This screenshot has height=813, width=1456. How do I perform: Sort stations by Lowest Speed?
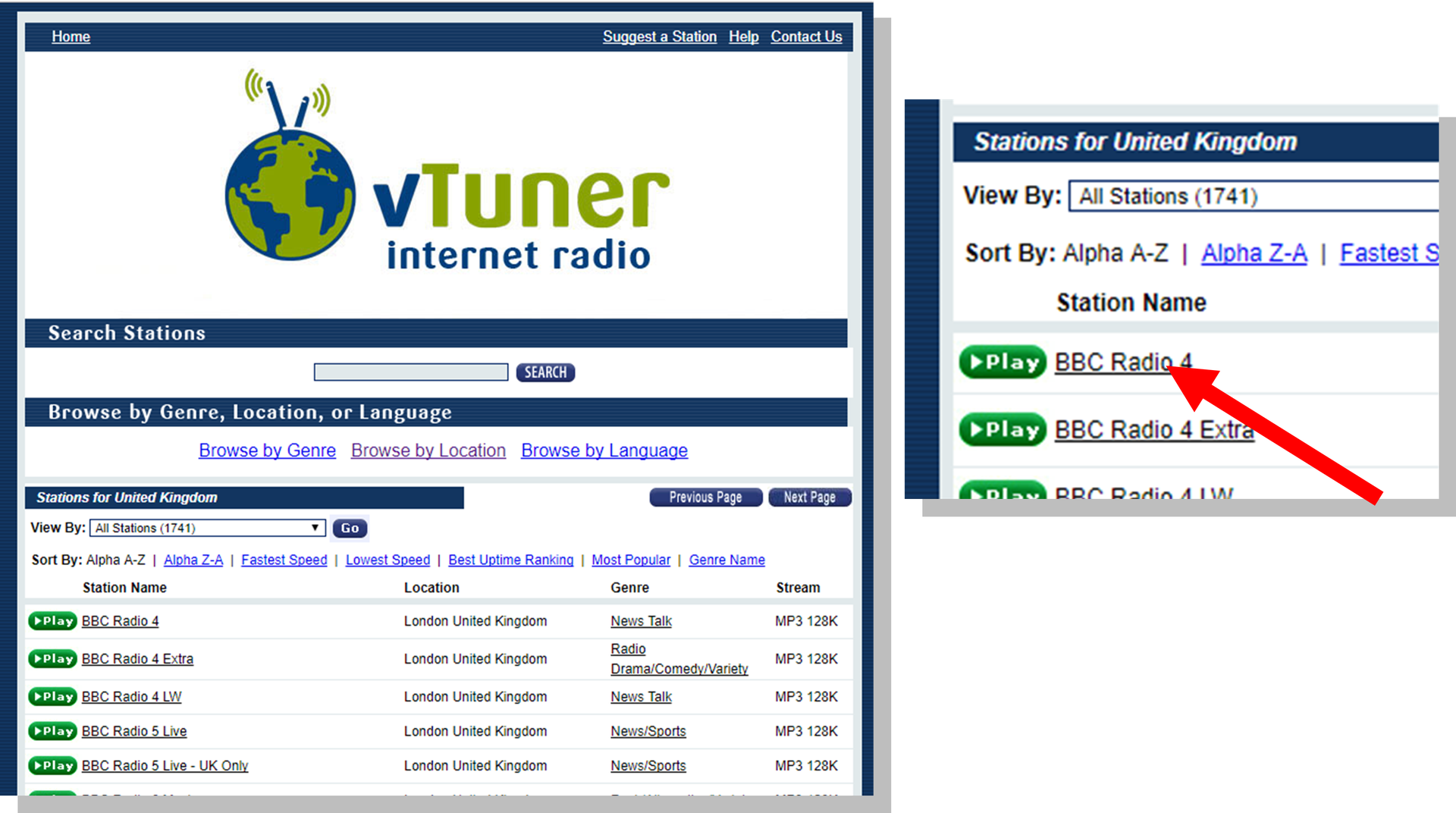388,560
